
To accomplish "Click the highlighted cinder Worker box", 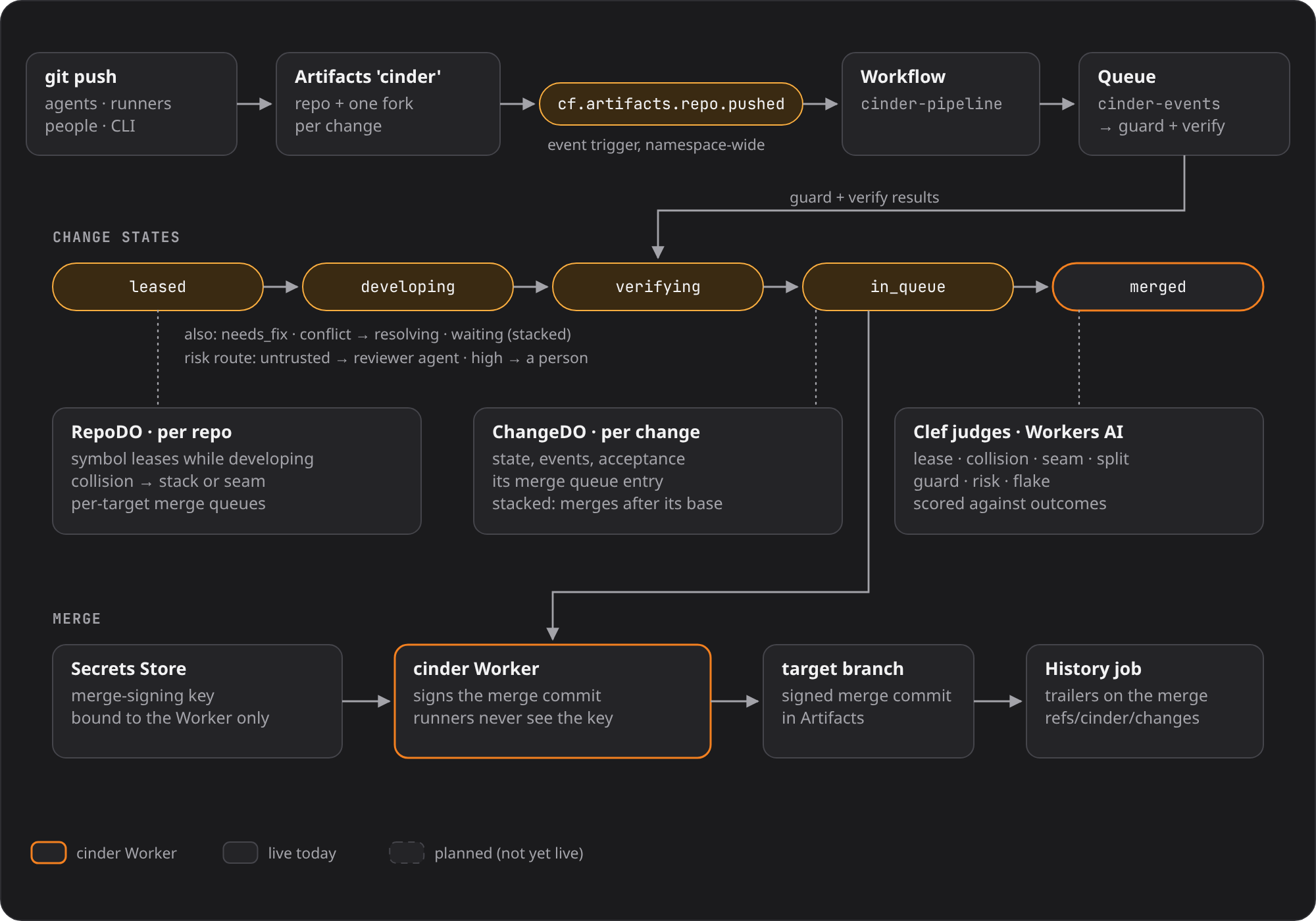I will point(553,701).
